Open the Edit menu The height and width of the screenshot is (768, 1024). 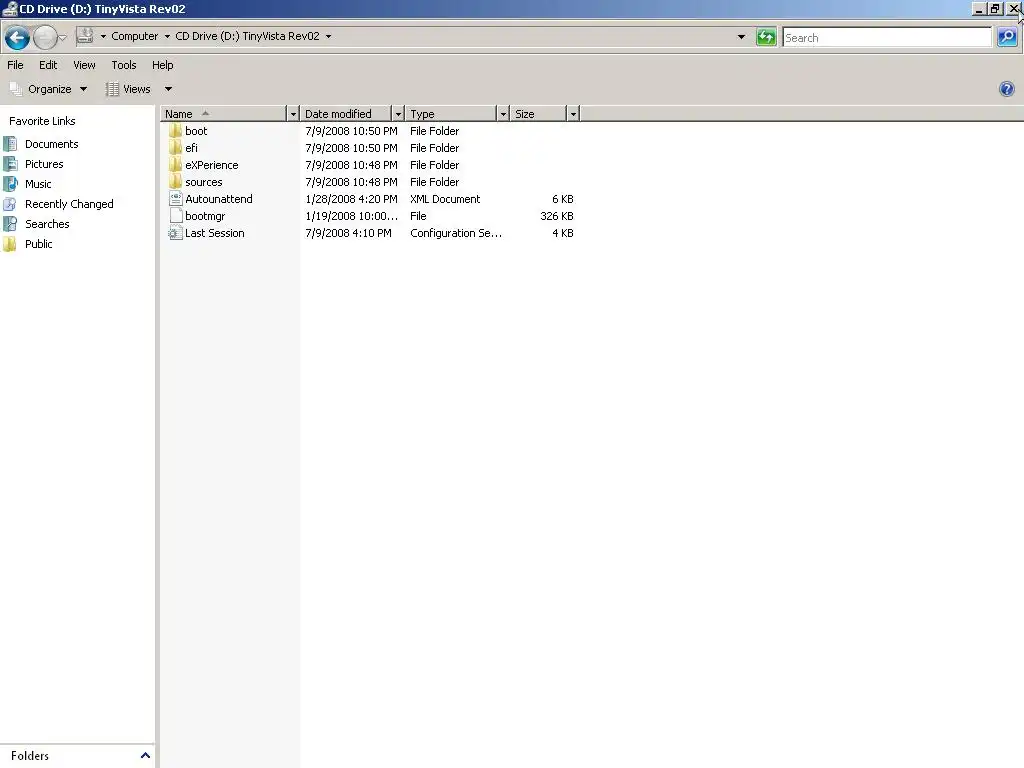48,65
